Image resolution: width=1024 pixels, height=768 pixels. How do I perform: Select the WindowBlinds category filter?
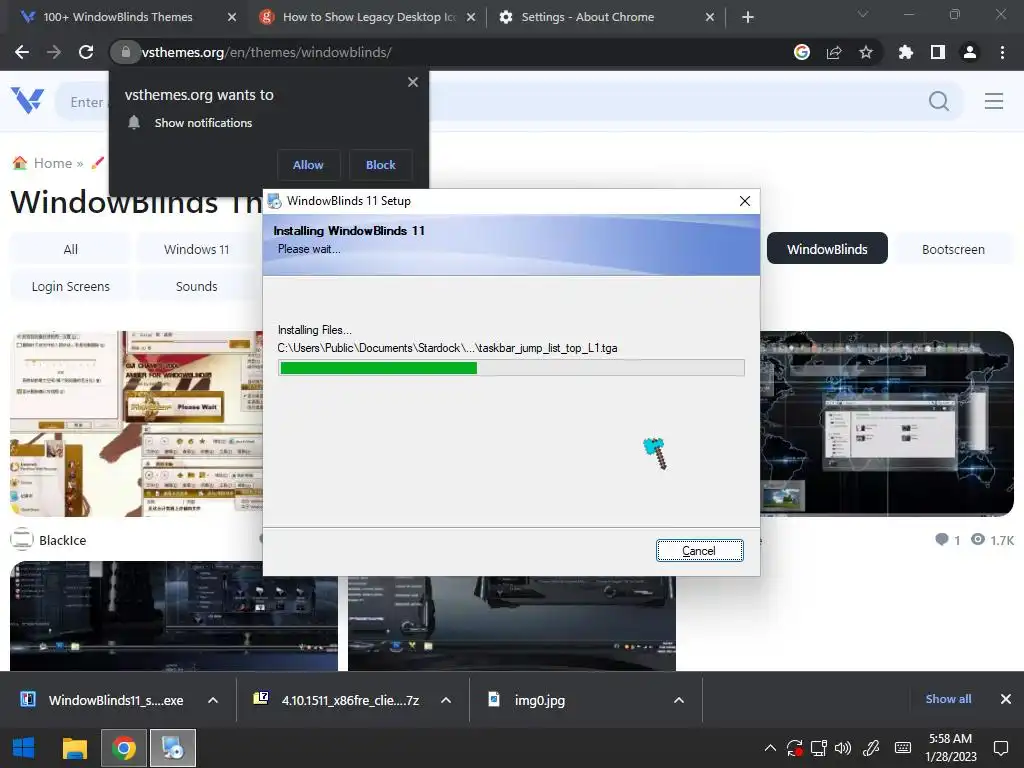(827, 249)
